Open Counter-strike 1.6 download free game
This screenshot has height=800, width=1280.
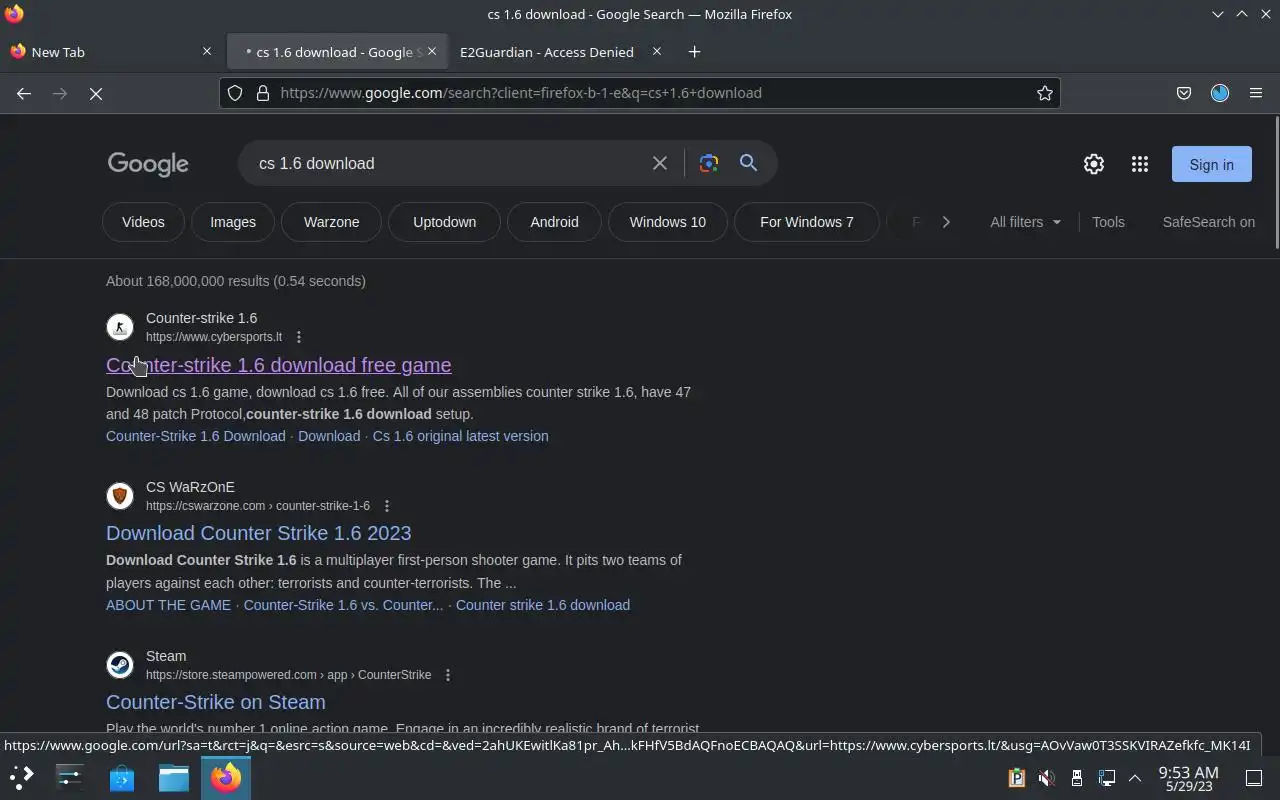(279, 365)
